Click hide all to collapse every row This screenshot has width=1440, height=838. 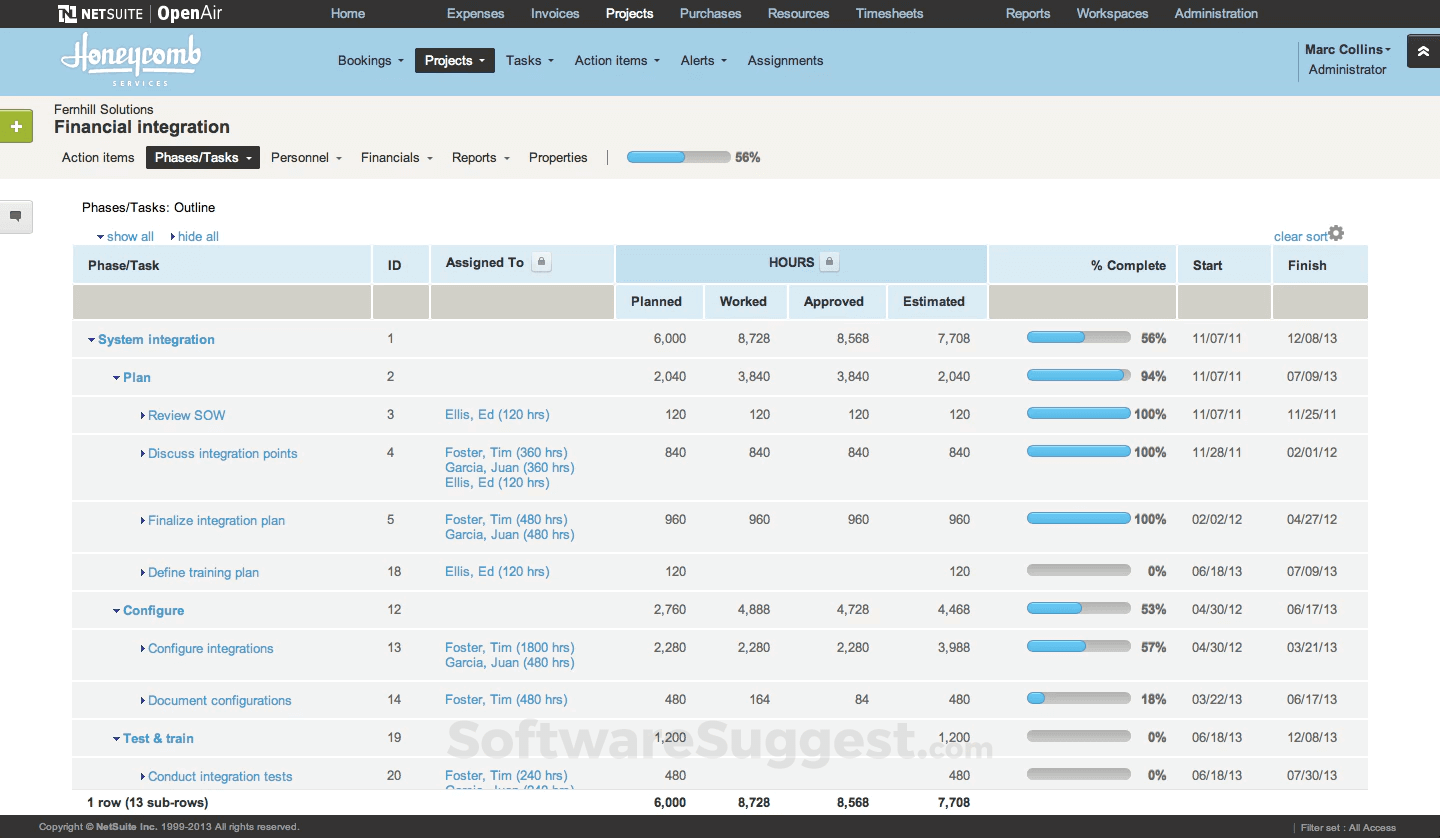[x=197, y=236]
